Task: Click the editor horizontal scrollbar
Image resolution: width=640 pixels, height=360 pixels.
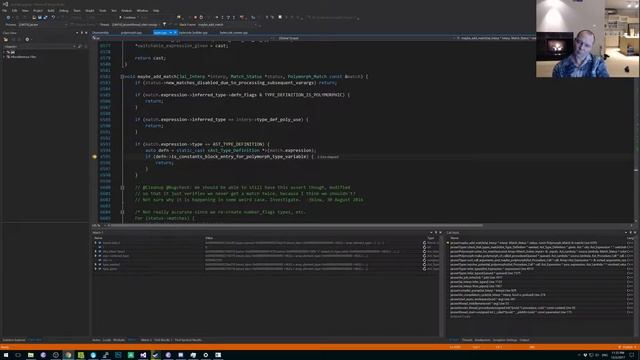Action: pyautogui.click(x=296, y=225)
